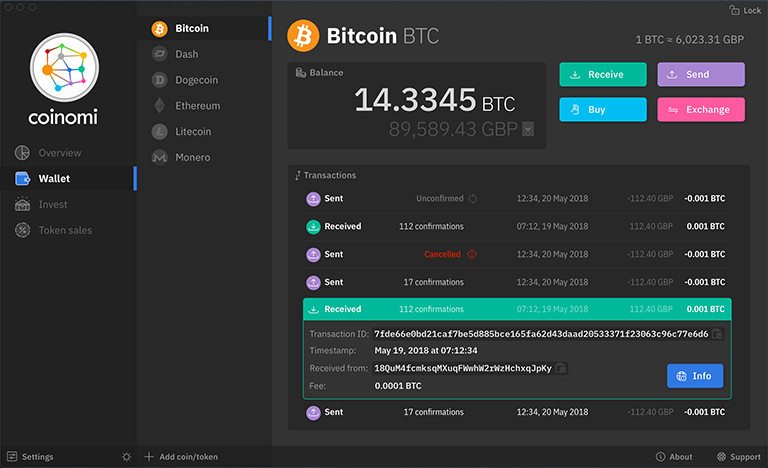
Task: Click the Transactions header arrows icon
Action: [297, 175]
